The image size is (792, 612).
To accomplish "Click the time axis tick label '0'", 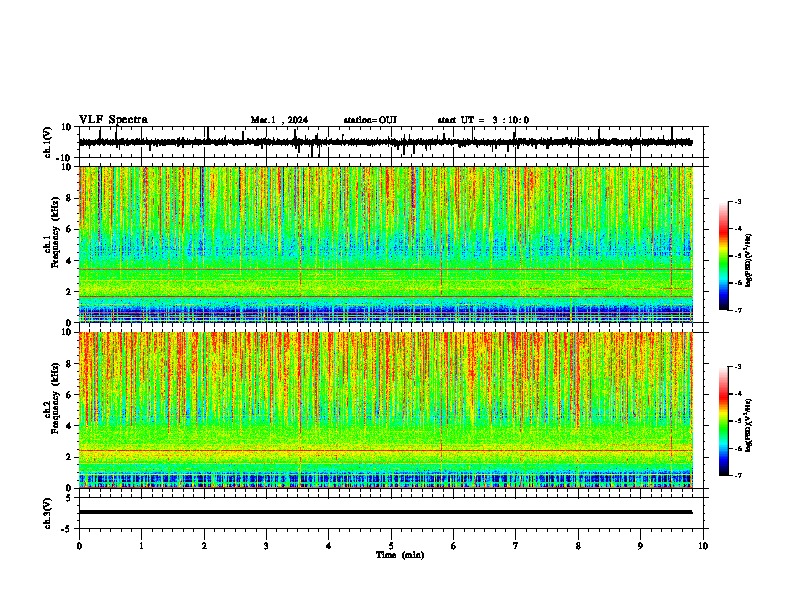I will 79,546.
